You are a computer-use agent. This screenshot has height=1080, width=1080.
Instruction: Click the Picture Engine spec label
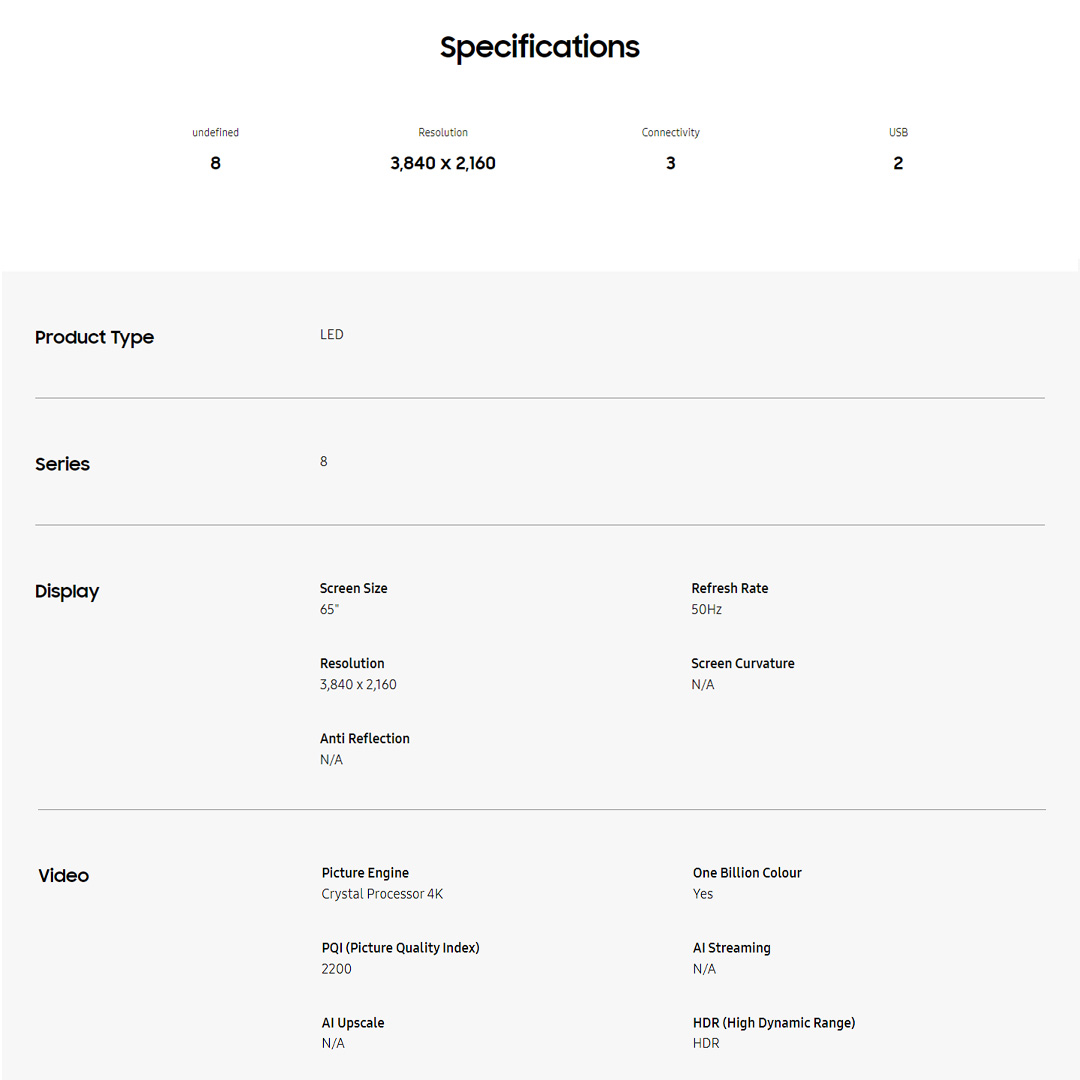coord(365,873)
